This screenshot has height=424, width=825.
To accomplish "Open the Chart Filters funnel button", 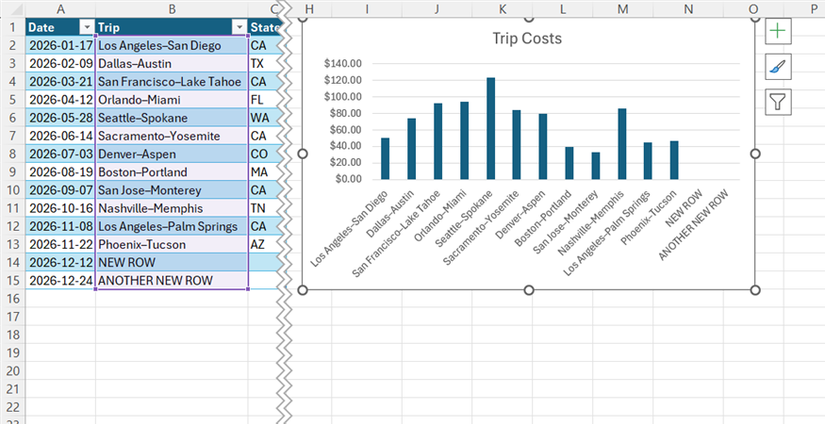I will [x=778, y=102].
